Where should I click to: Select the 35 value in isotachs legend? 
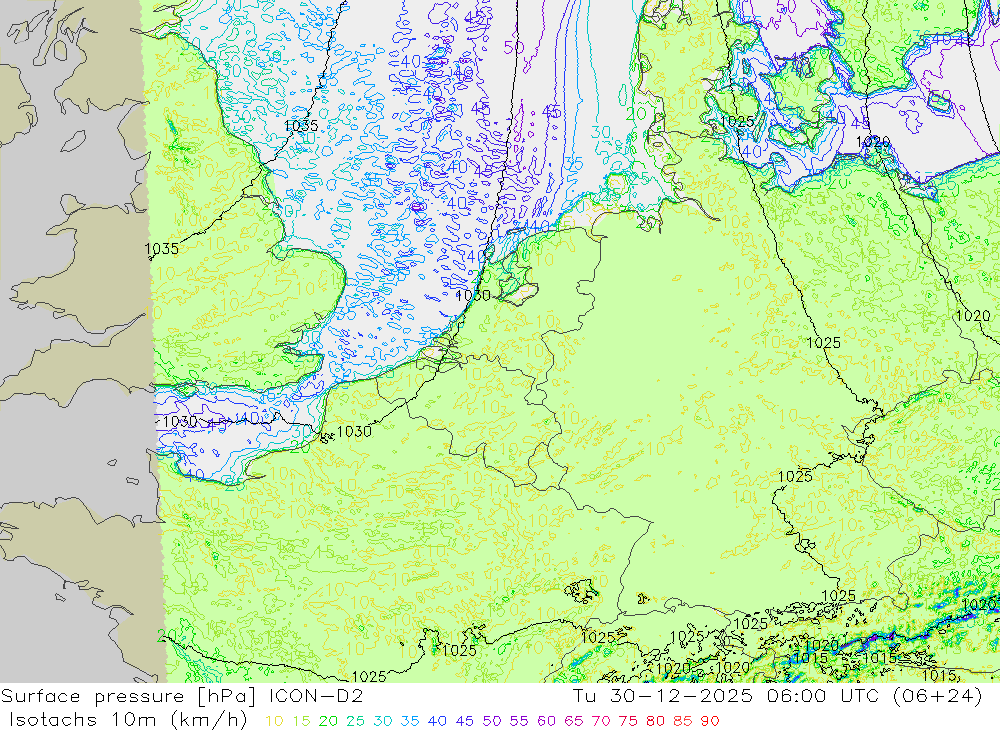tap(410, 722)
